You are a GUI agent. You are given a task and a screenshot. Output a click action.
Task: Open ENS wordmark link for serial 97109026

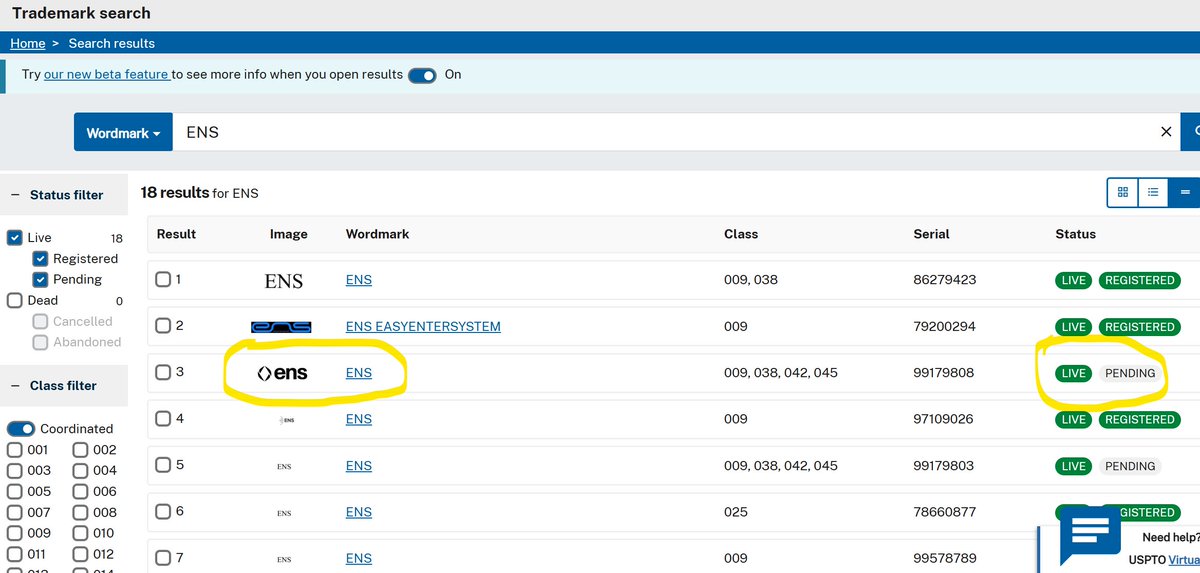(358, 418)
